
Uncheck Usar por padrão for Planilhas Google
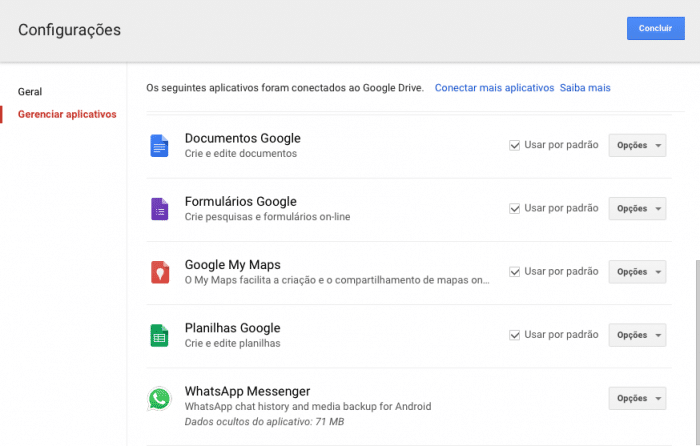[515, 335]
